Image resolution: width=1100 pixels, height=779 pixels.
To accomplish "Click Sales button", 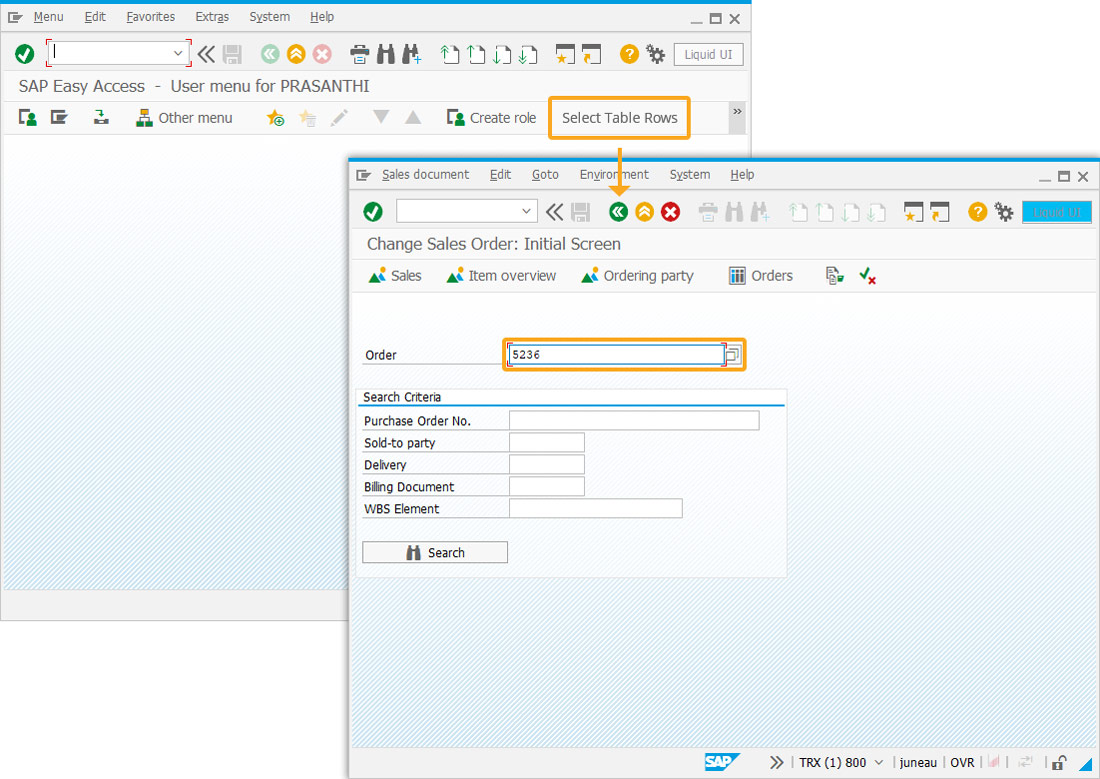I will [x=395, y=276].
